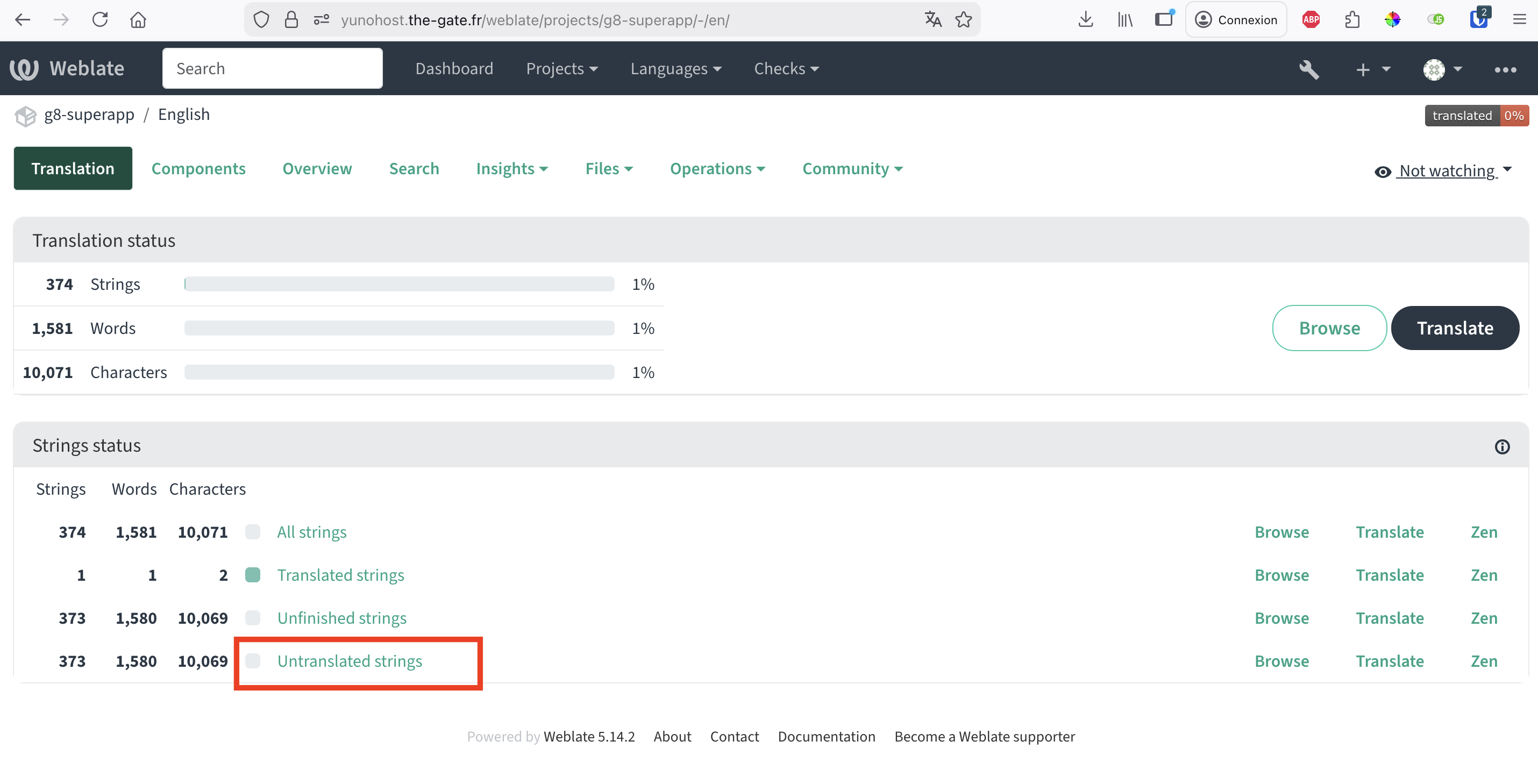Open the wrench management tool icon
1538x784 pixels.
coord(1308,69)
